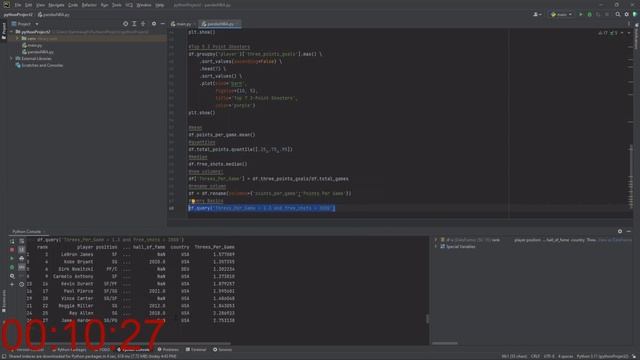Viewport: 640px width, 360px height.
Task: Click the green plugin icon at toolbar end
Action: [x=635, y=15]
